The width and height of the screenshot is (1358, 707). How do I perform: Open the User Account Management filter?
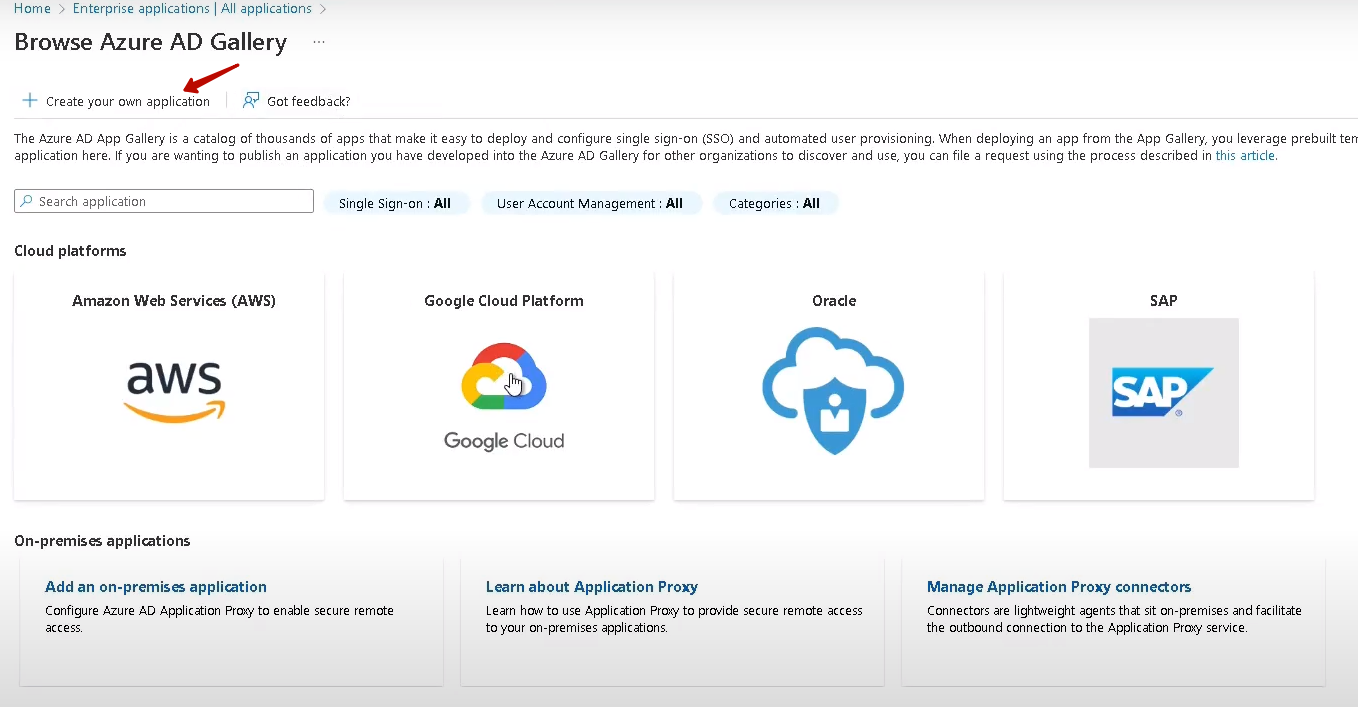(x=590, y=203)
